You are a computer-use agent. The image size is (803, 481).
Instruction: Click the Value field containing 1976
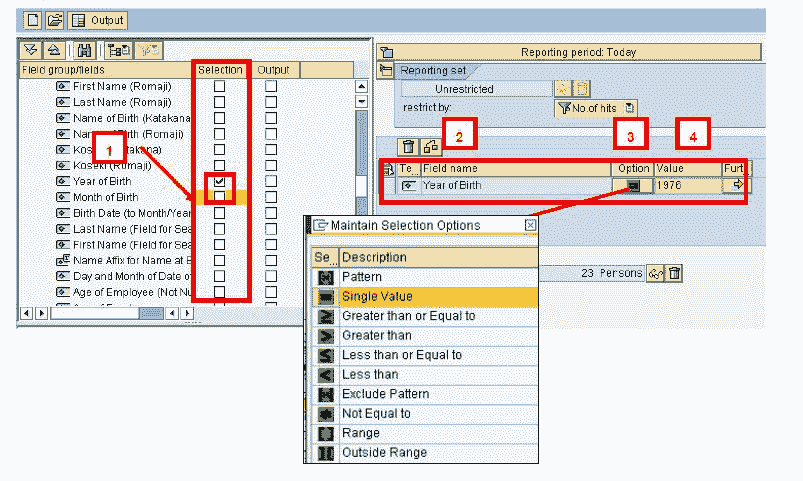[x=688, y=185]
